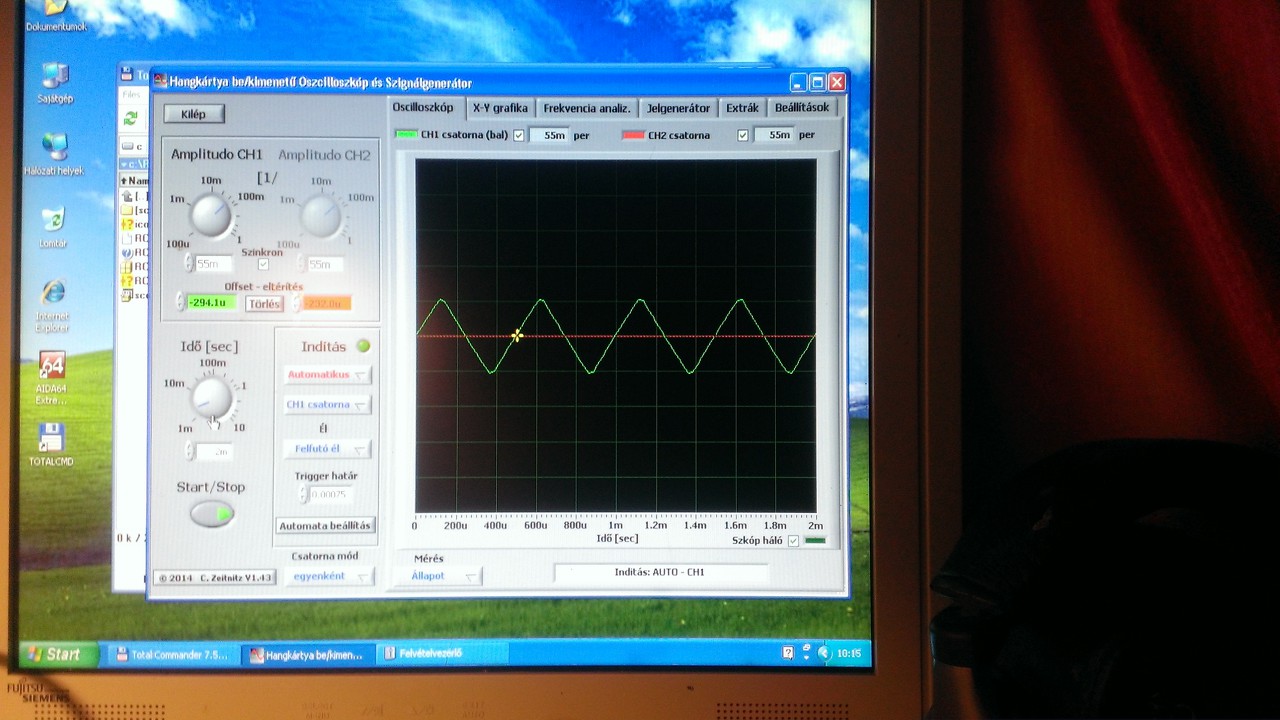Click the CH1 offset value field -294.1u
Viewport: 1280px width, 720px height.
pyautogui.click(x=212, y=302)
